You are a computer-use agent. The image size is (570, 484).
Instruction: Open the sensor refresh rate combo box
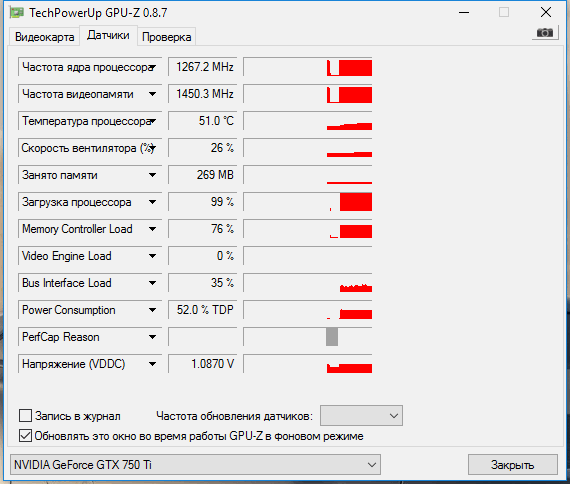point(361,415)
